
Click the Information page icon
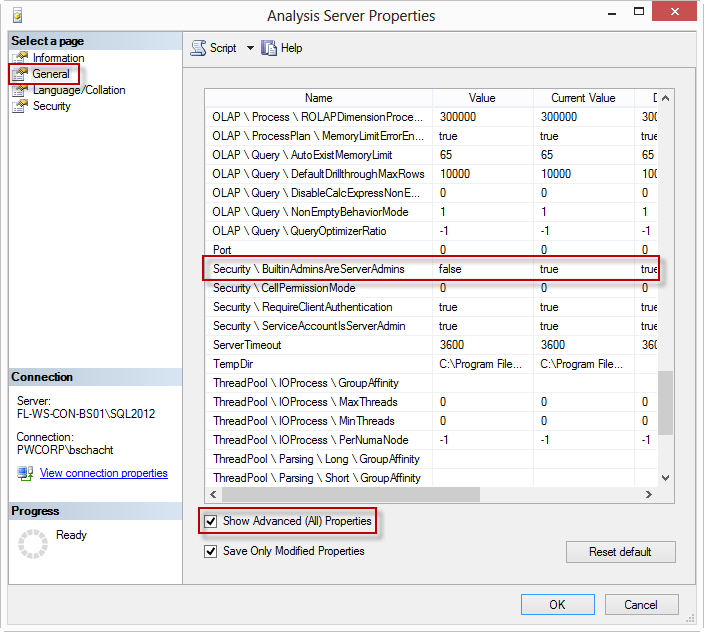pos(20,58)
